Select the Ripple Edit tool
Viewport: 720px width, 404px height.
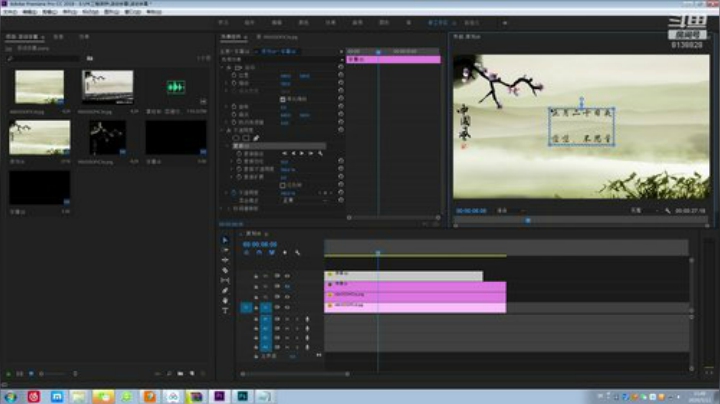[225, 260]
